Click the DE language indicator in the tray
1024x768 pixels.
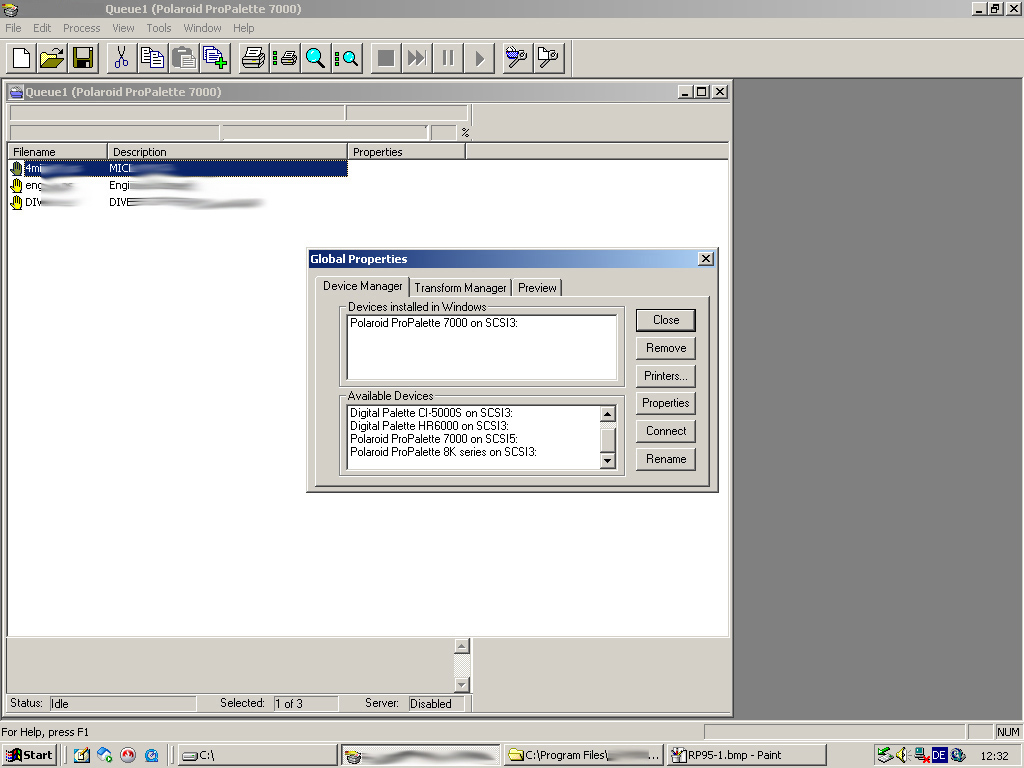[939, 756]
